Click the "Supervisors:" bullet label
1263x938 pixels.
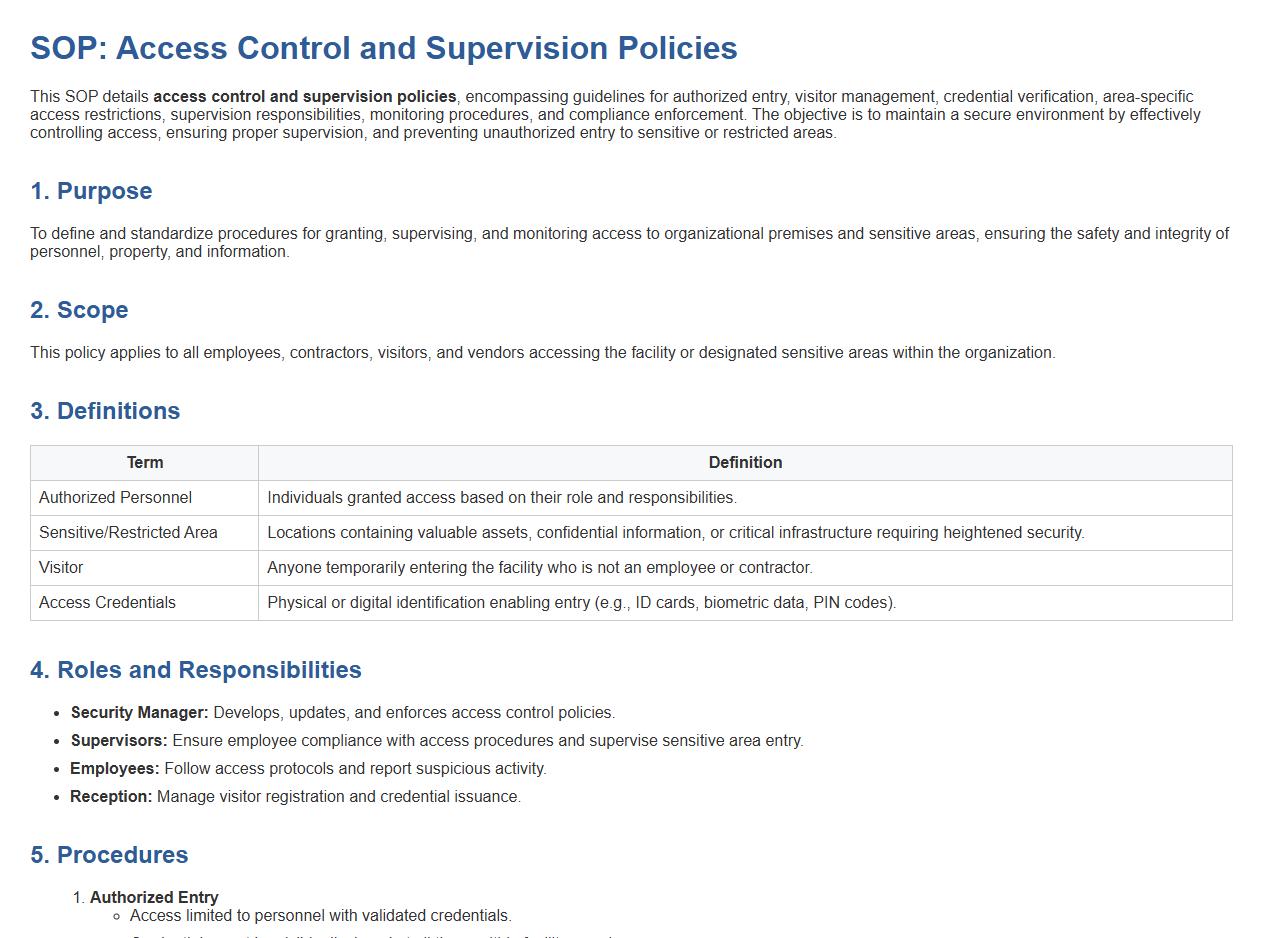point(119,741)
